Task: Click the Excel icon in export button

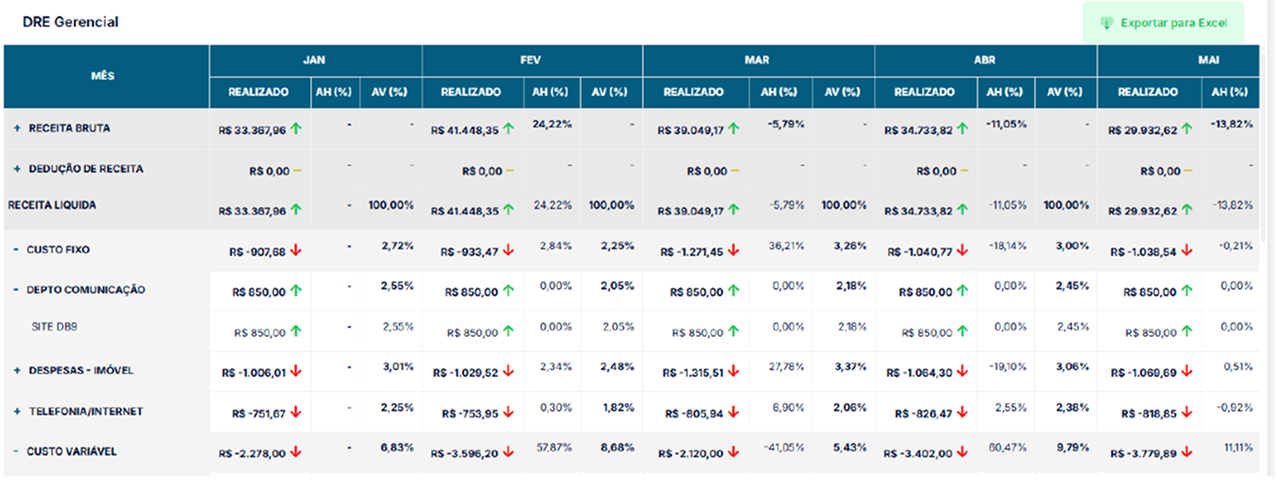Action: pyautogui.click(x=1107, y=22)
